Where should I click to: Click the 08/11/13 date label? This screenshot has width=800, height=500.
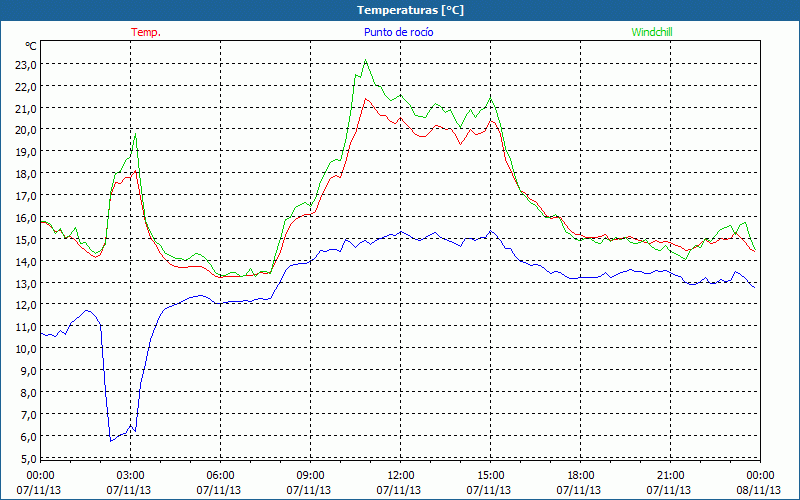click(759, 490)
